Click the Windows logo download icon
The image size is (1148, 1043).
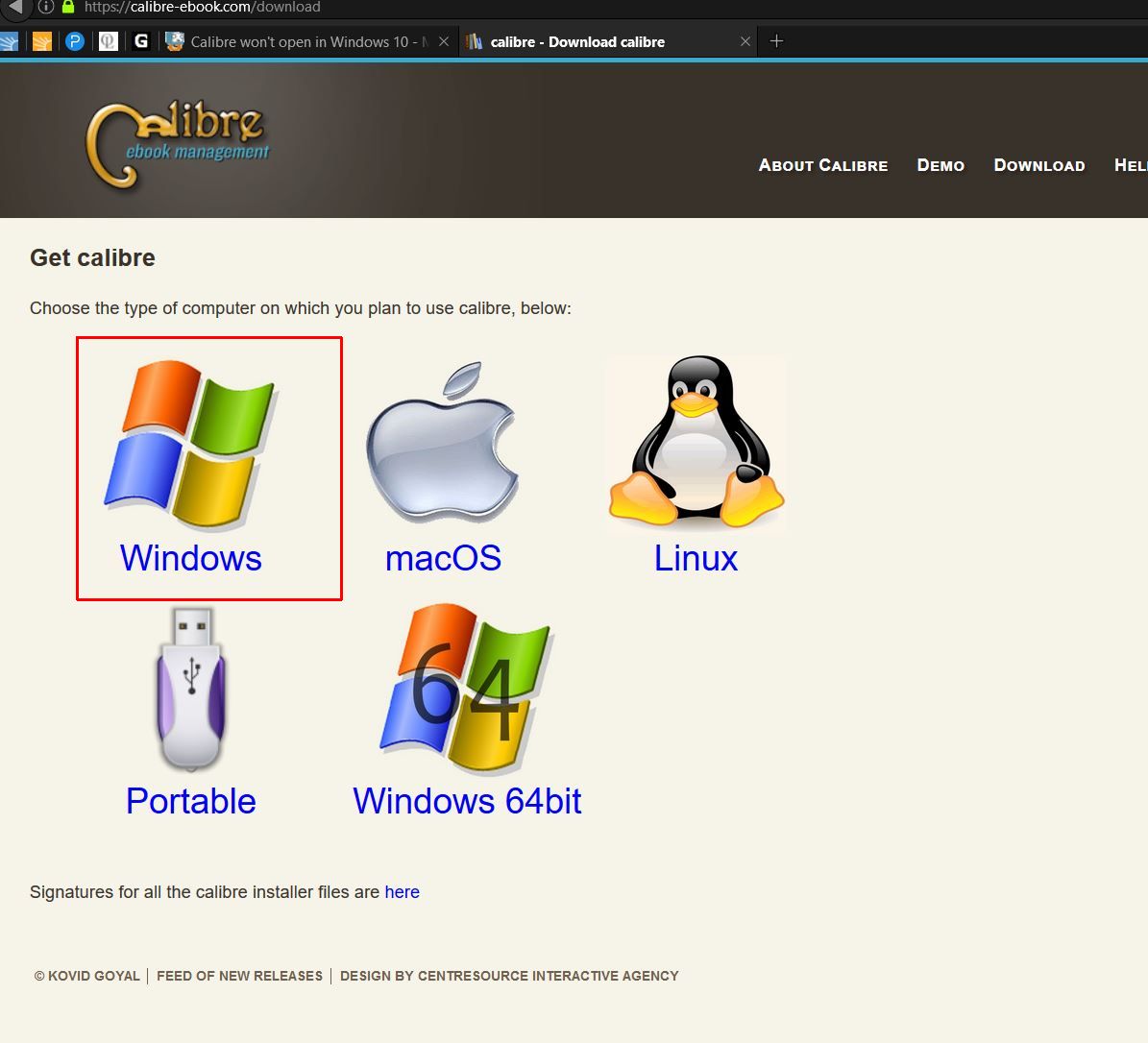pos(190,445)
